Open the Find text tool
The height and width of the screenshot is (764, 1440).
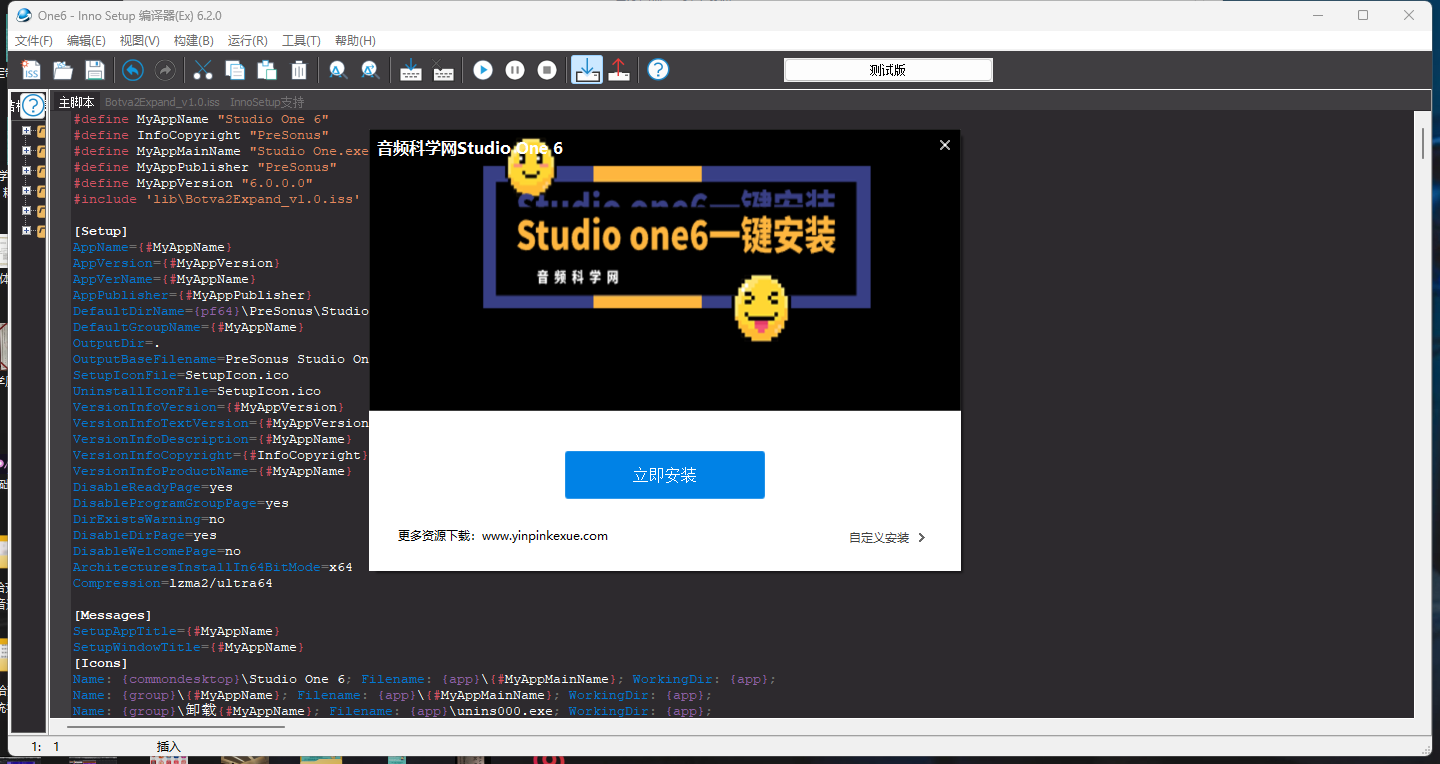point(338,70)
